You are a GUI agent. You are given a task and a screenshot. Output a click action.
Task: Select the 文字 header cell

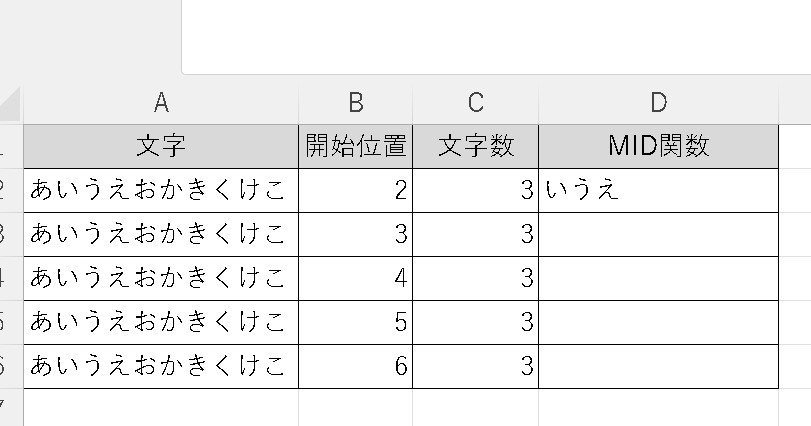(160, 146)
